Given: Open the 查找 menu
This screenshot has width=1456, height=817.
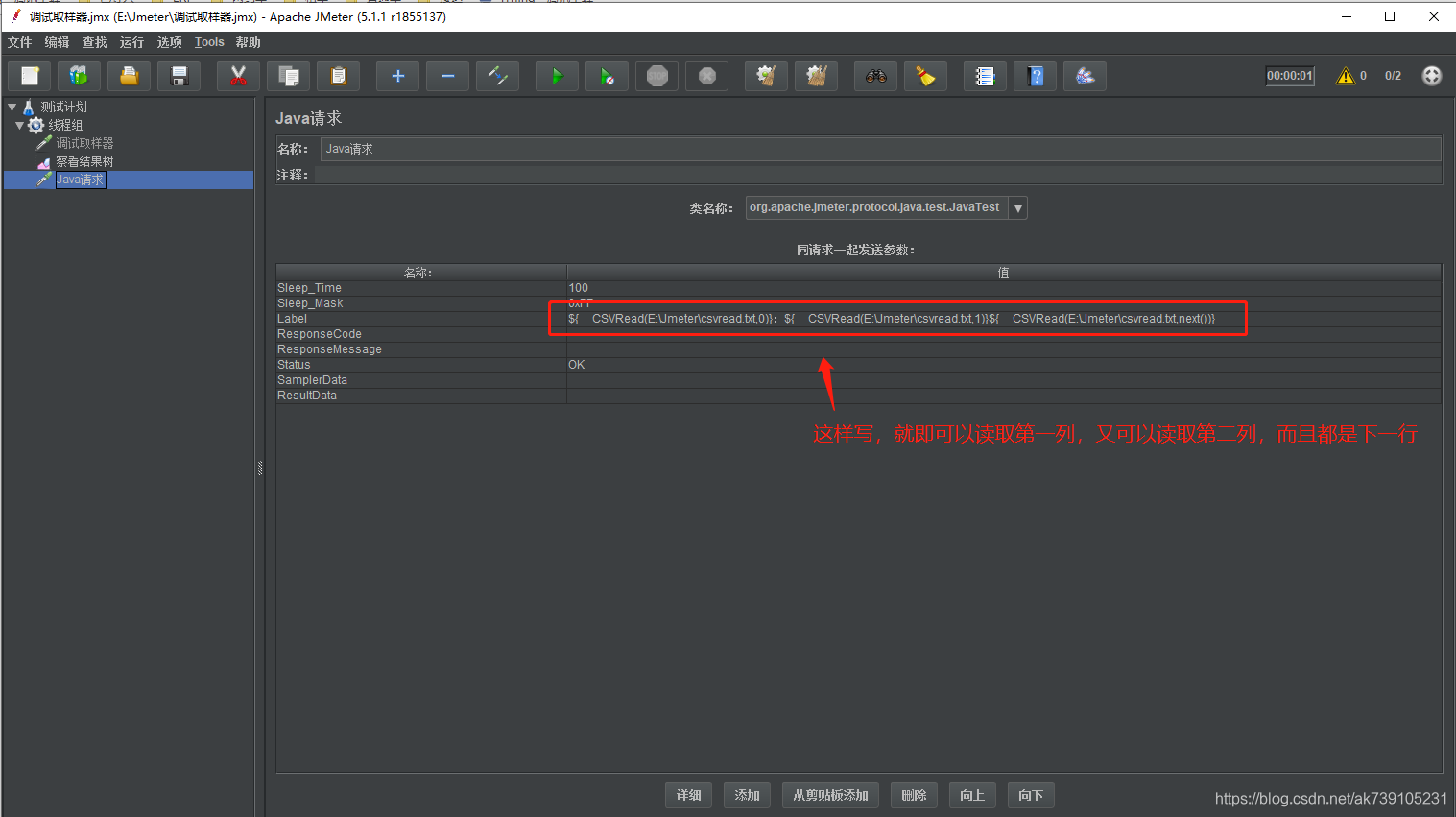Looking at the screenshot, I should pyautogui.click(x=94, y=42).
